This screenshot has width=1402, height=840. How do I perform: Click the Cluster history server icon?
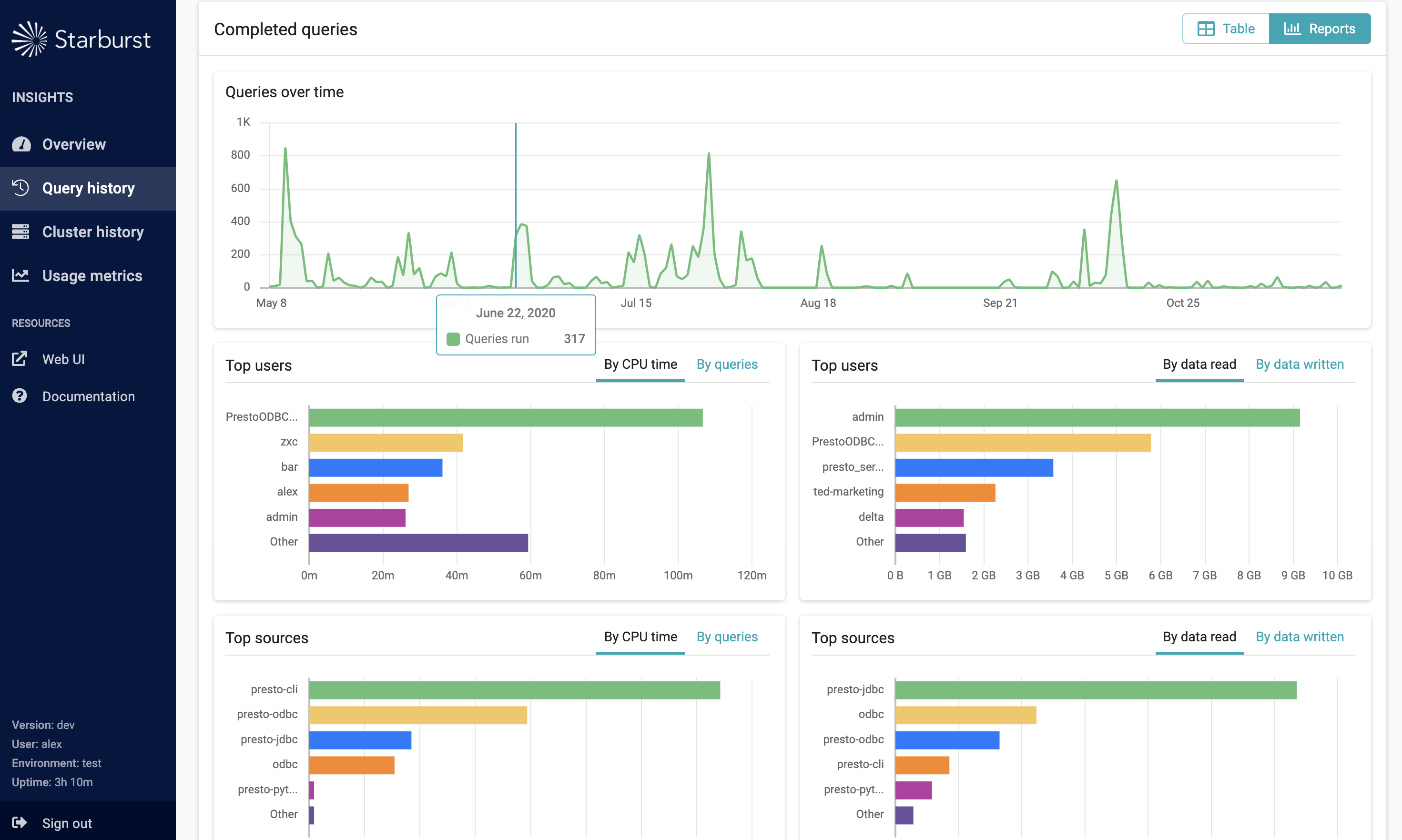tap(21, 232)
